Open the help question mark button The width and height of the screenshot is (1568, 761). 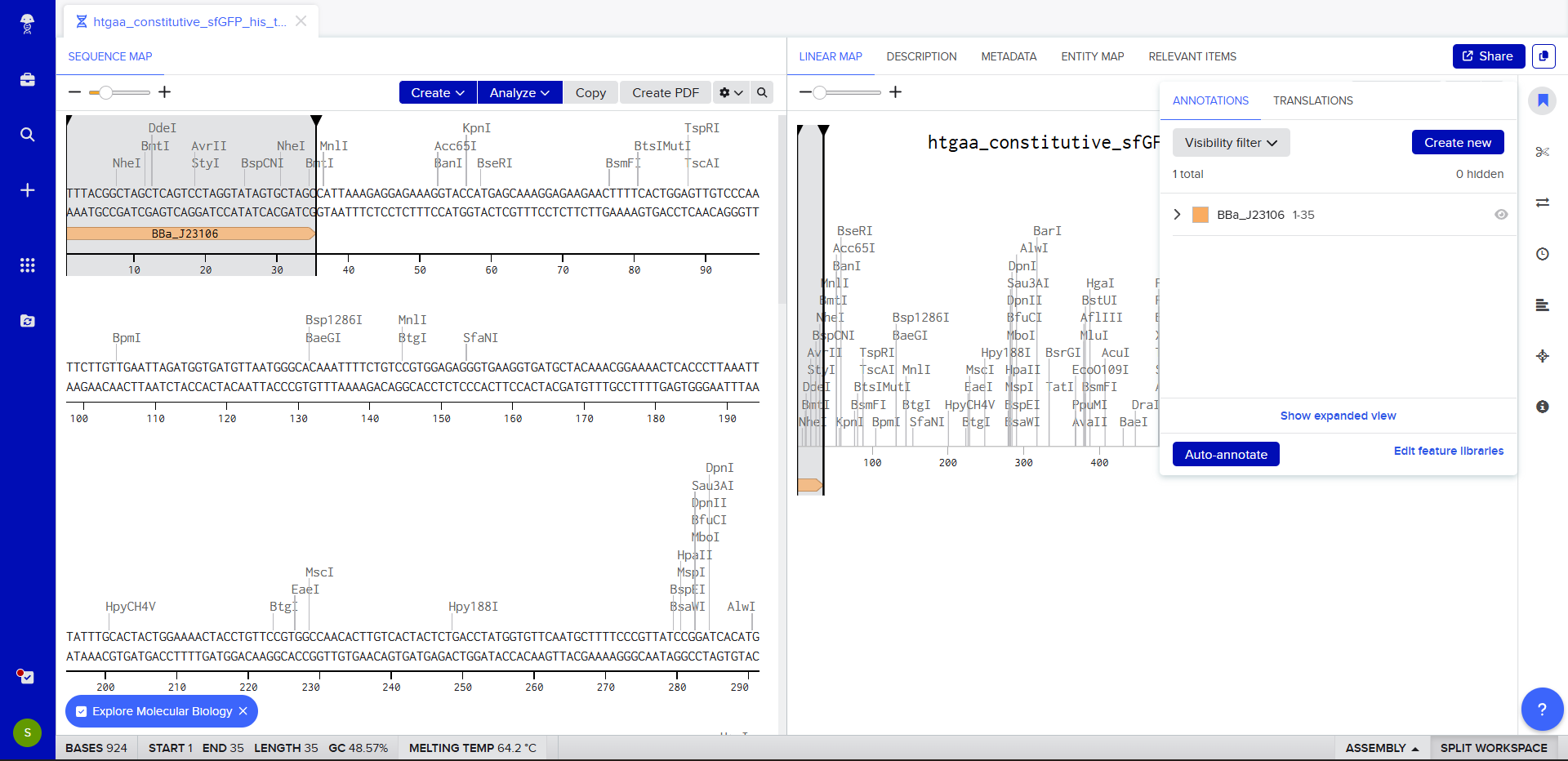(1541, 710)
